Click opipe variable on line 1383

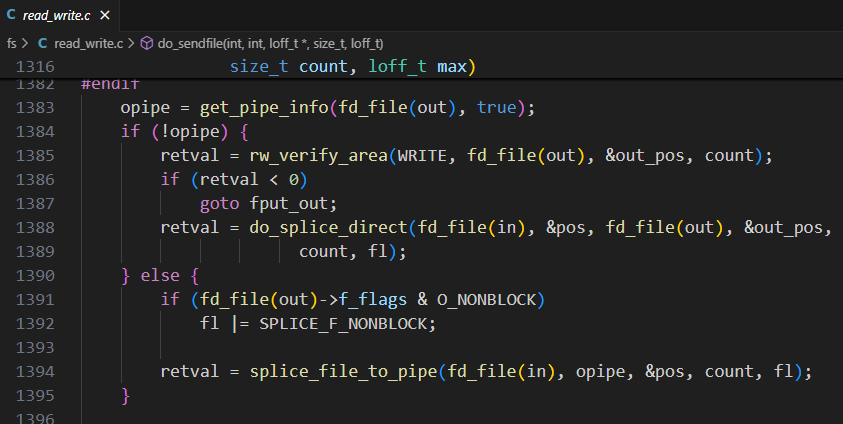tap(145, 107)
